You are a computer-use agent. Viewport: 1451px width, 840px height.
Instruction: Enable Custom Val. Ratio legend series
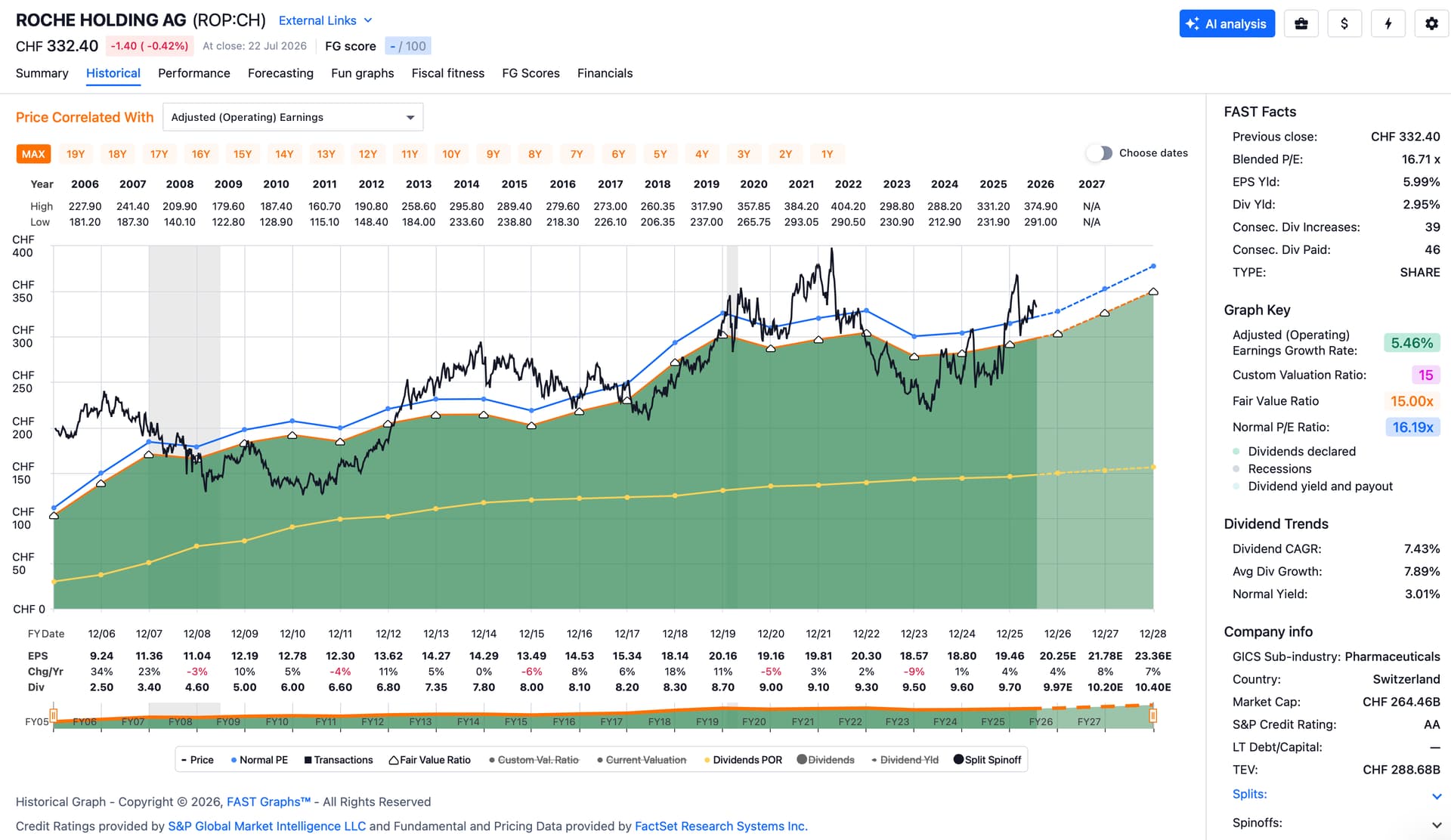click(534, 760)
